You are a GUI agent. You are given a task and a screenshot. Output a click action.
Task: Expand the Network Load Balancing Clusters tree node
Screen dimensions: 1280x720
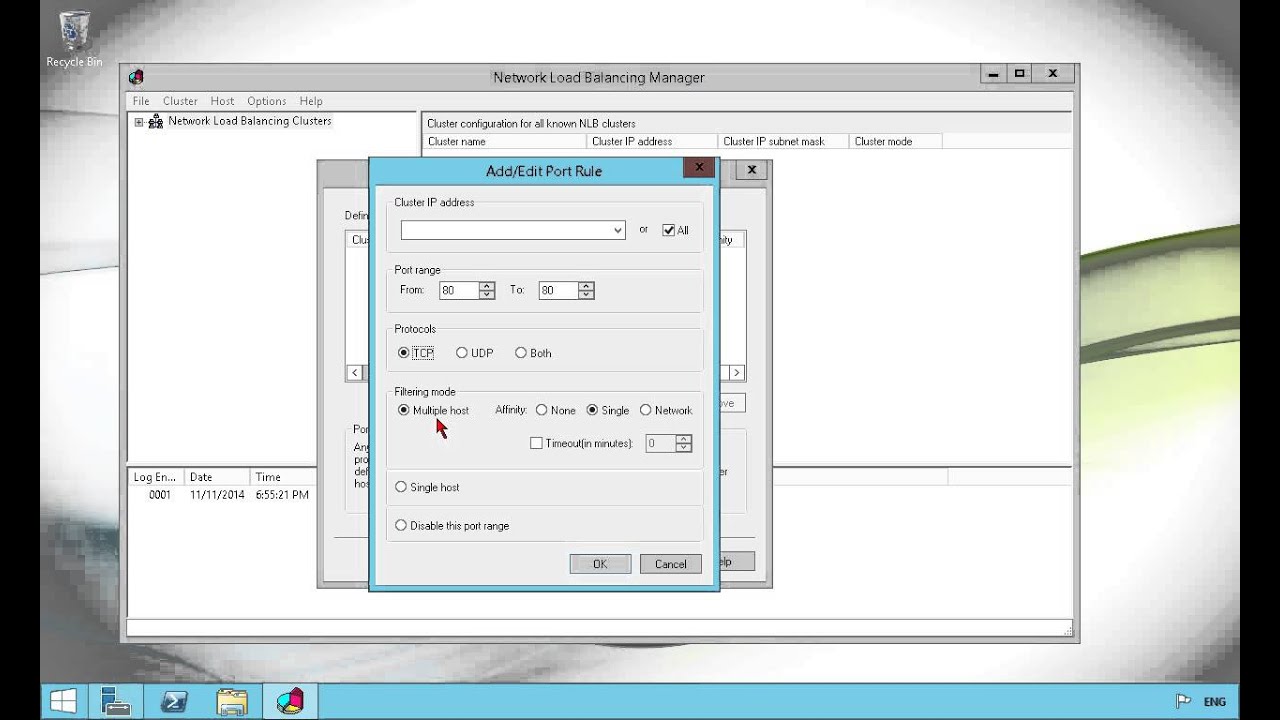(x=139, y=122)
